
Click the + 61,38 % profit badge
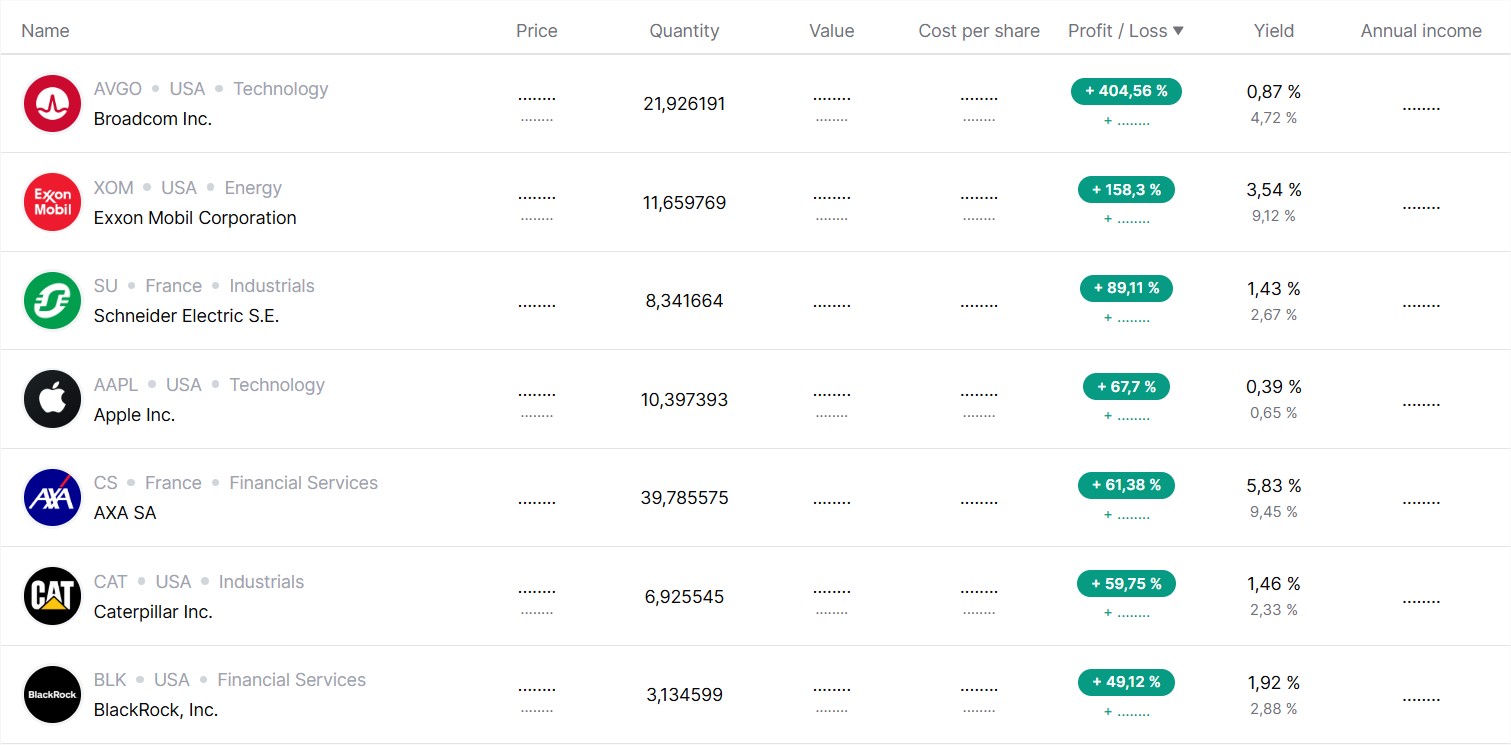1126,485
